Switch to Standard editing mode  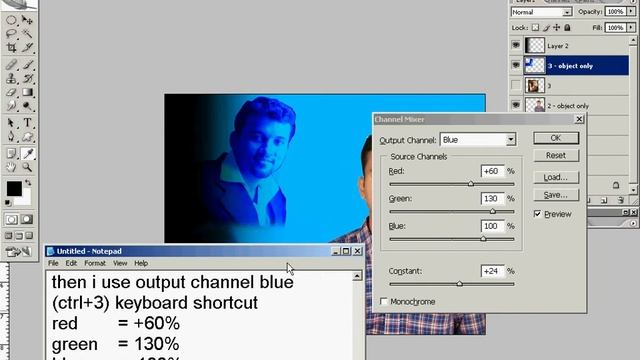click(11, 219)
